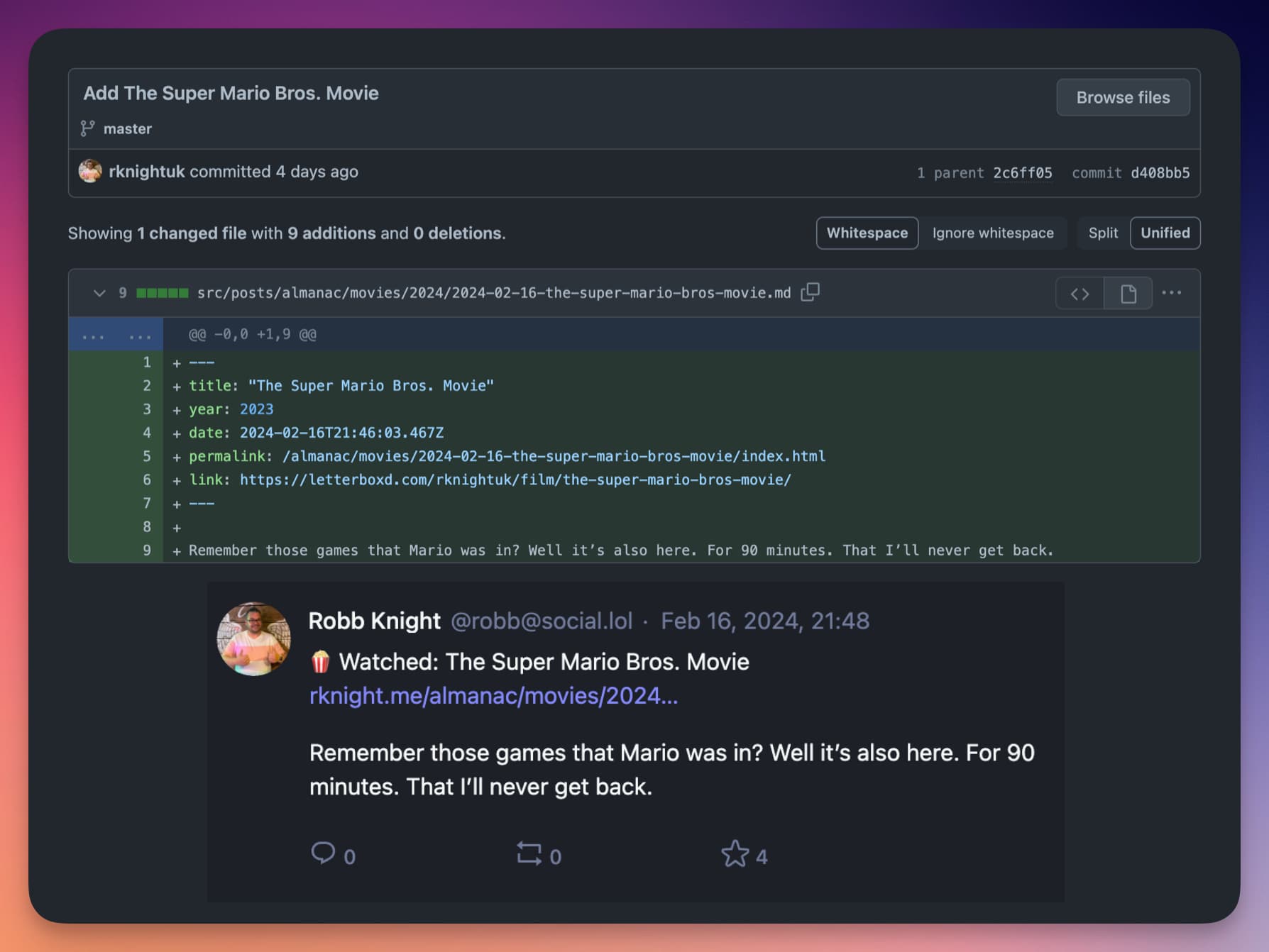Screen dimensions: 1269x952
Task: Expand hidden lines at hunk header dots
Action: tap(116, 335)
